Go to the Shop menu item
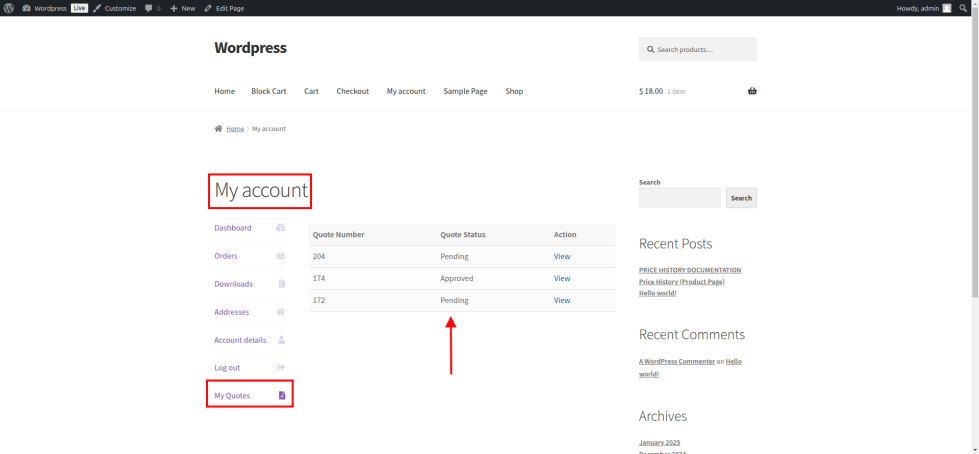Screen dimensions: 979x454 (514, 91)
